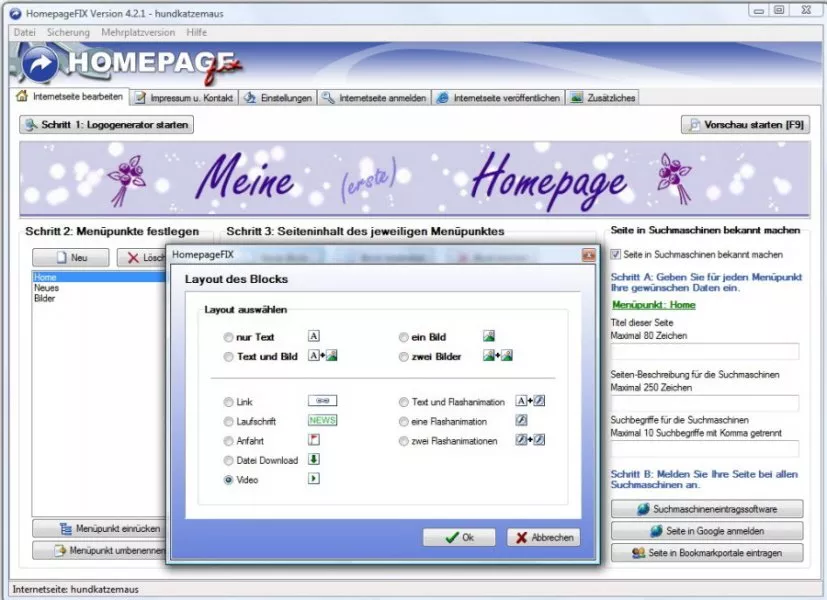Click the nur Text letter icon
The height and width of the screenshot is (600, 827).
[313, 337]
